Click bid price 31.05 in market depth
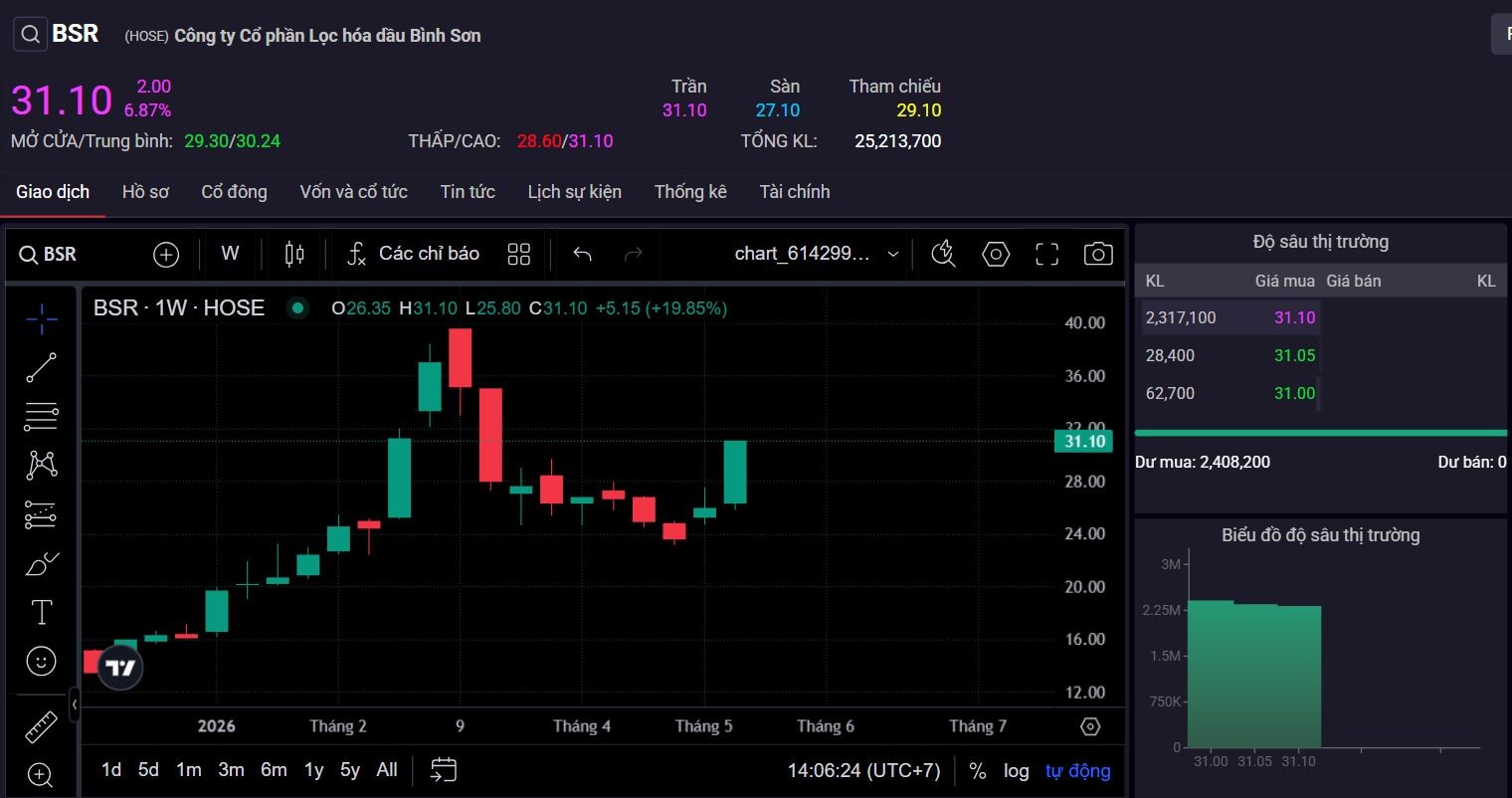Screen dimensions: 1512x798 pos(1294,355)
